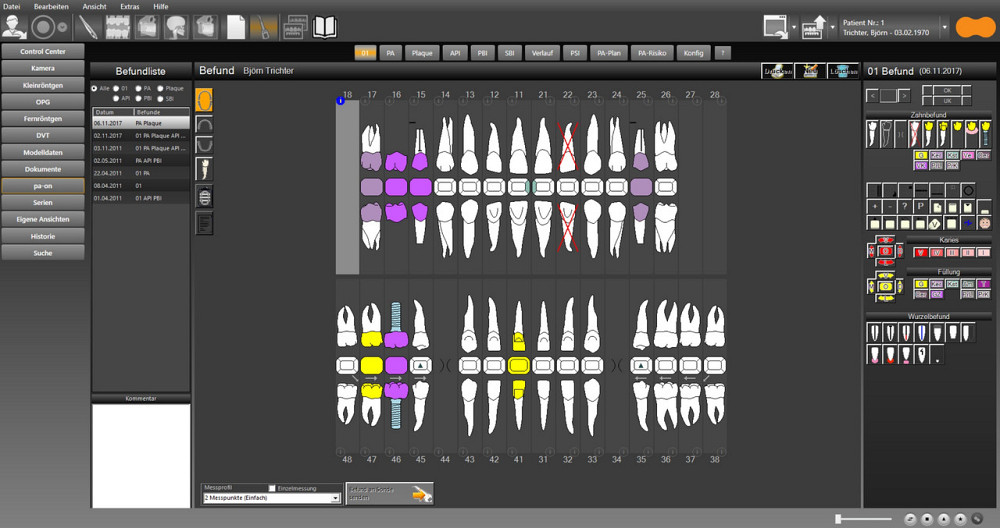This screenshot has width=1000, height=528.
Task: Open the book manual icon in toolbar
Action: pyautogui.click(x=325, y=27)
